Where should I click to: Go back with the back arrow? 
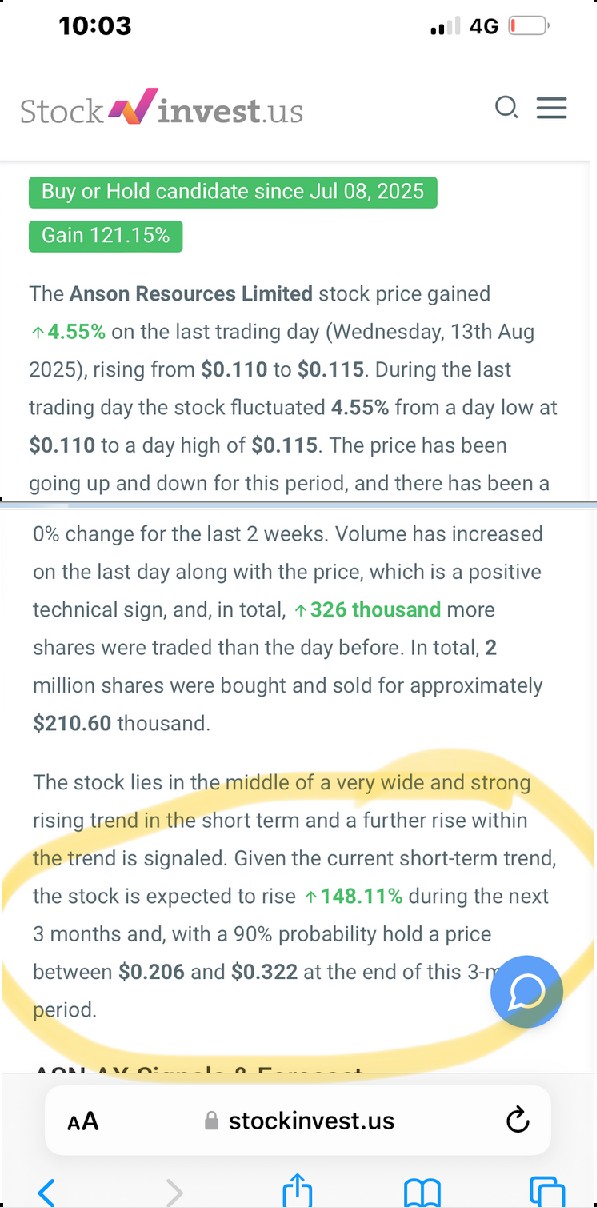pyautogui.click(x=46, y=1191)
